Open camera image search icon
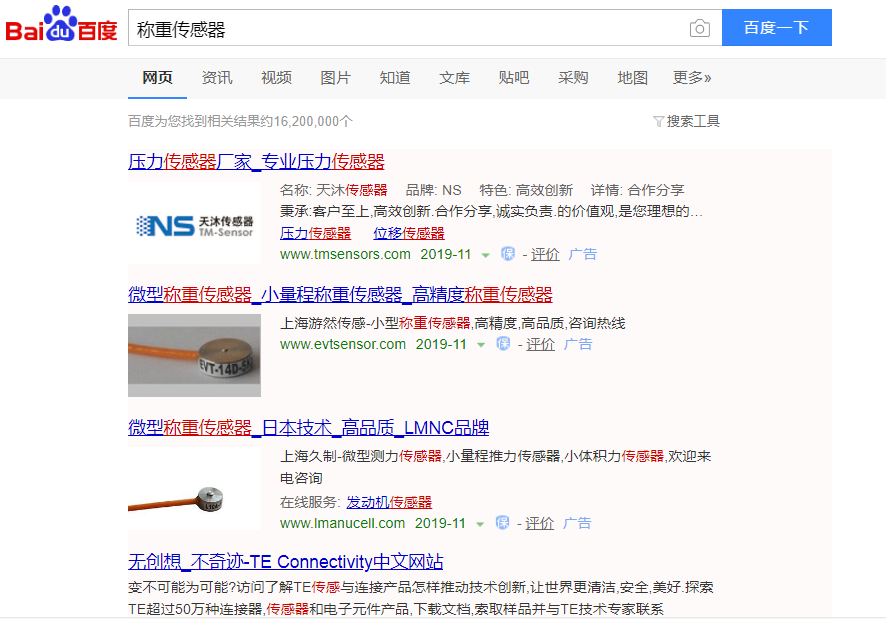This screenshot has width=886, height=619. (700, 28)
